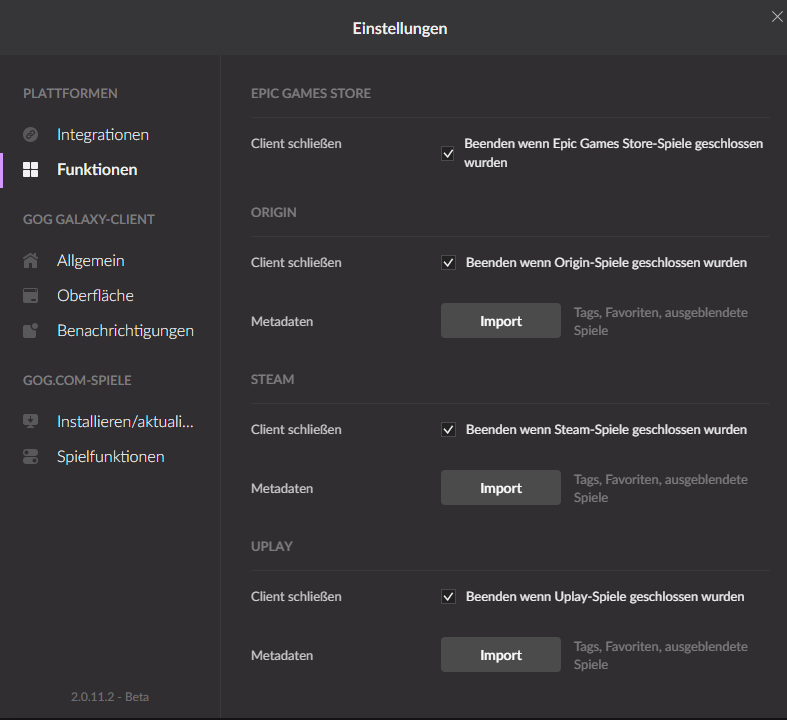Click the Metadaten label under Origin
This screenshot has height=720, width=787.
point(282,322)
